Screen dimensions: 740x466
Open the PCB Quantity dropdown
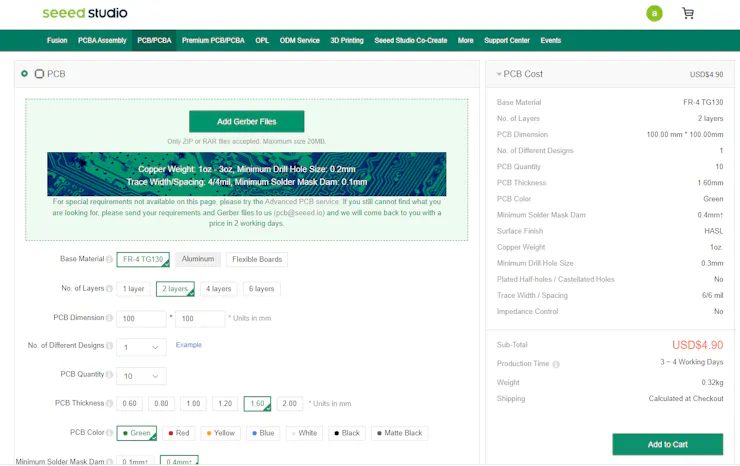click(141, 376)
